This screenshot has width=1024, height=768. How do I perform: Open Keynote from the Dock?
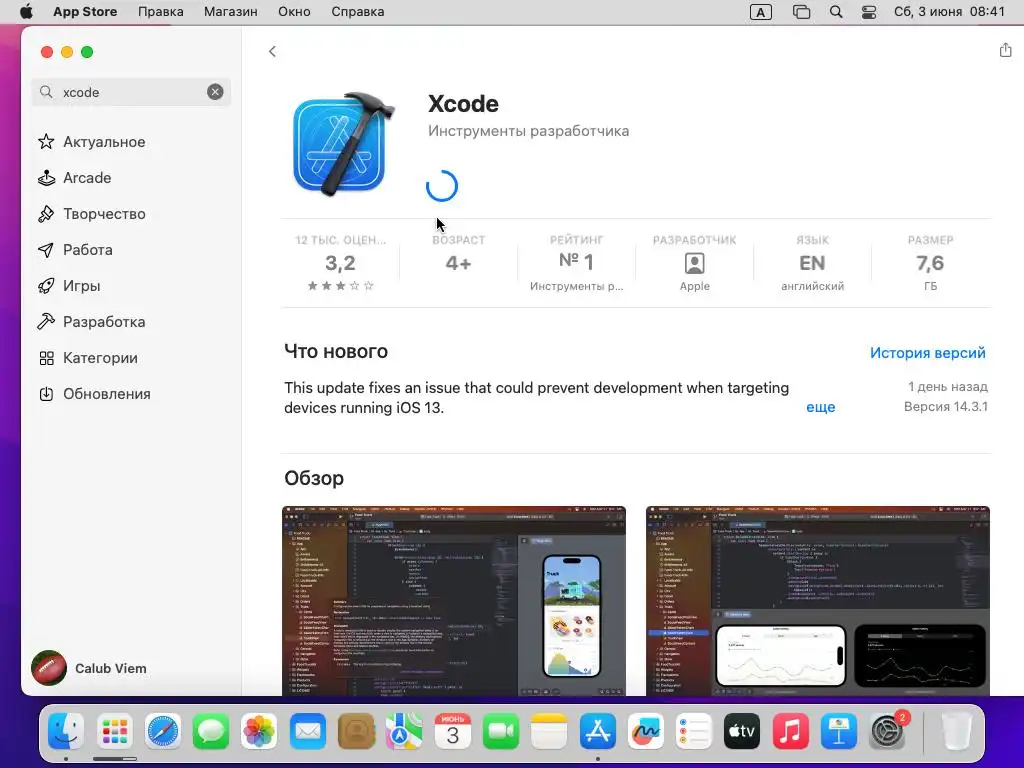click(839, 731)
